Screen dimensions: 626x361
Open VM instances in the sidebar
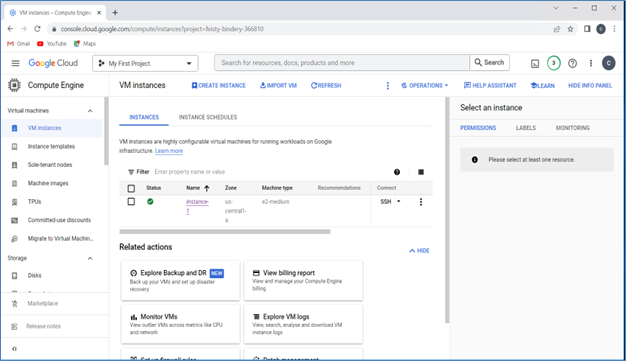[52, 128]
